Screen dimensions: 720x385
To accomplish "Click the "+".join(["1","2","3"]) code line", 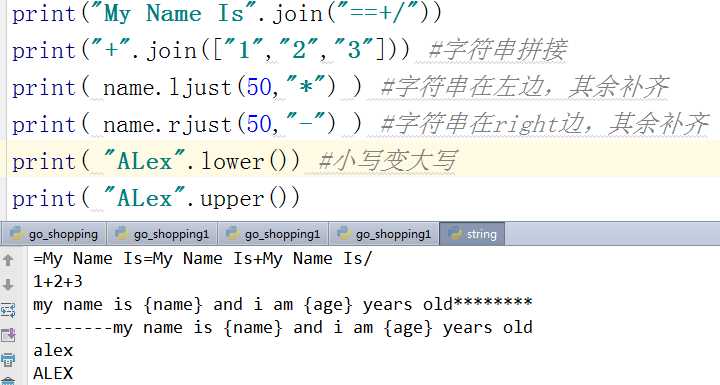I will 211,50.
